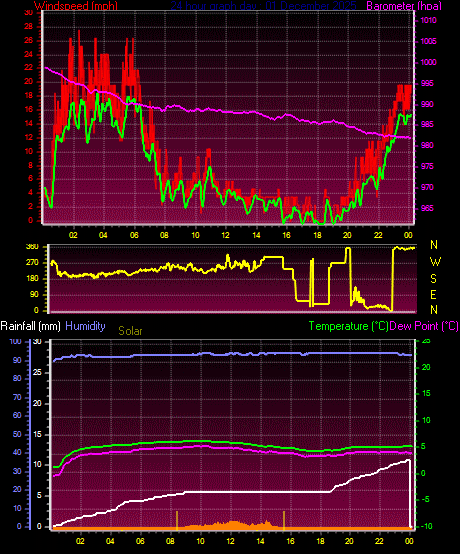Click the Temperature (°C) legend label
The image size is (460, 554).
348,326
